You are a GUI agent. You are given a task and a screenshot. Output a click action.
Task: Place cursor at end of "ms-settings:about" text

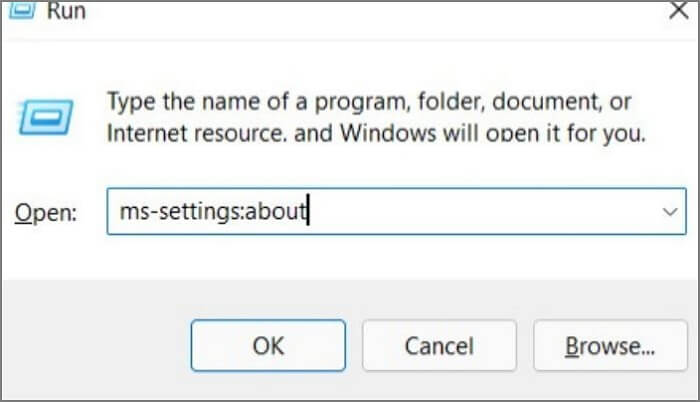(307, 213)
